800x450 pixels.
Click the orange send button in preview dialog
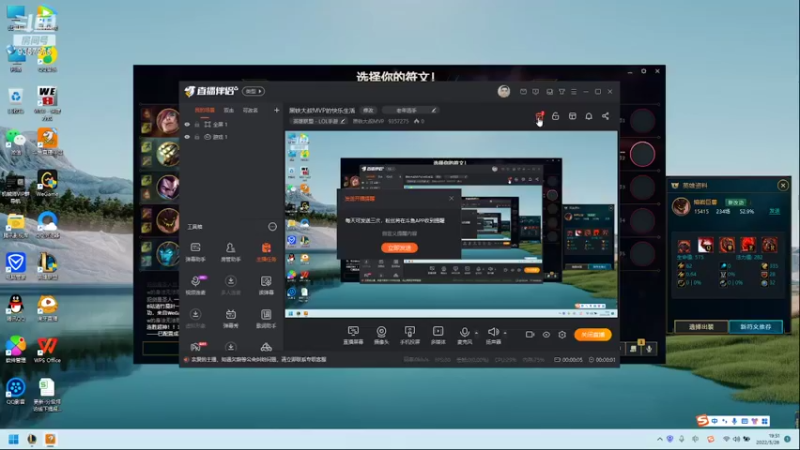(399, 248)
